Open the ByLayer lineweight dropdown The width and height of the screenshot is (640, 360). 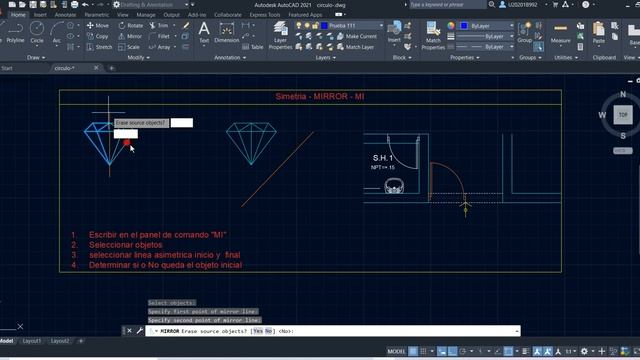click(x=511, y=36)
